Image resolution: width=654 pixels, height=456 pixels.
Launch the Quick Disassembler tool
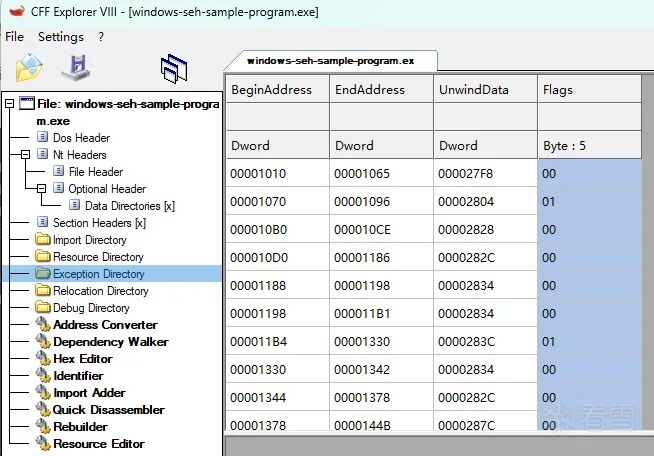click(x=108, y=410)
